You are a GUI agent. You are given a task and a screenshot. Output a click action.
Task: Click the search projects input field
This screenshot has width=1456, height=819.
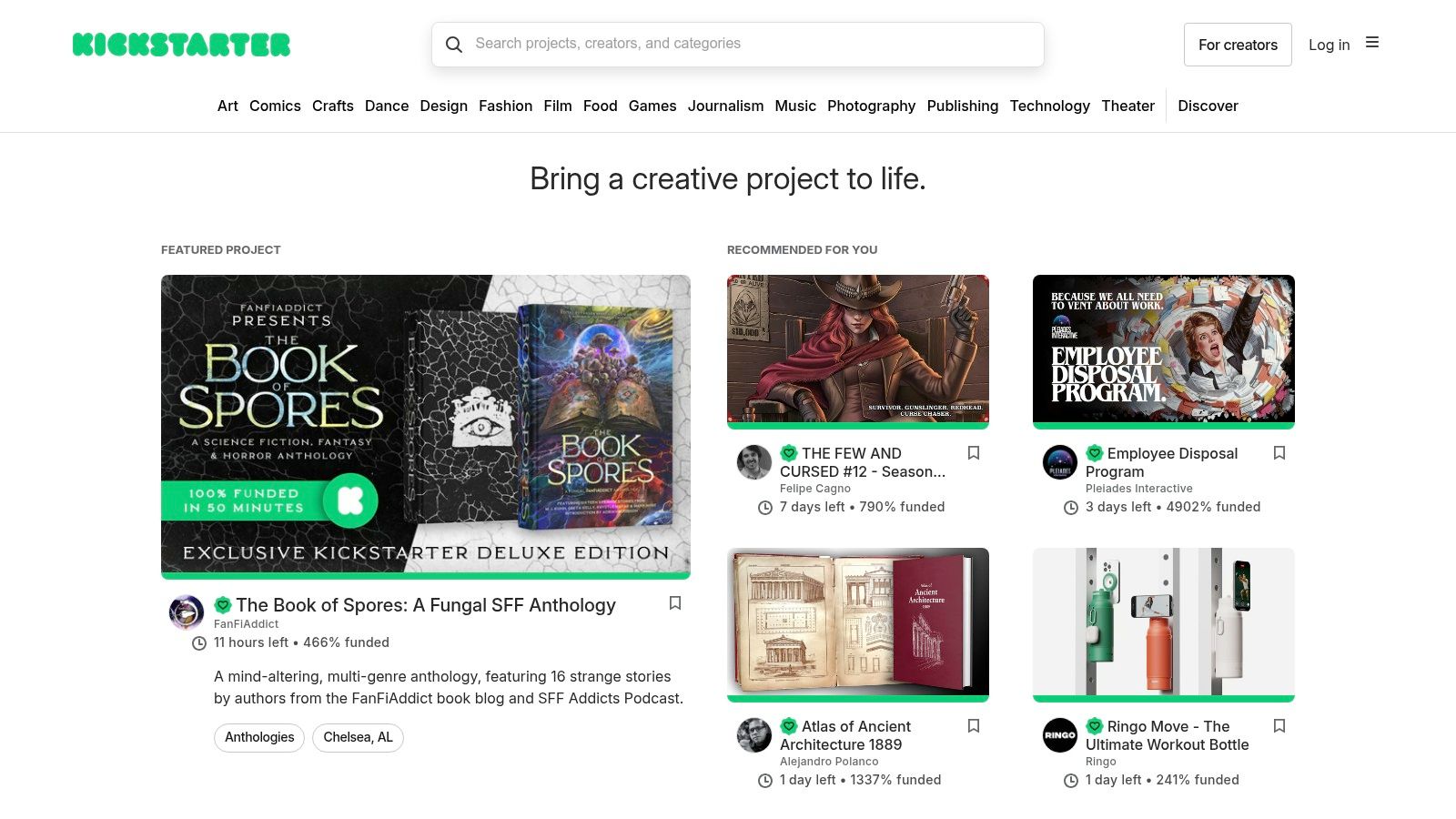pos(737,44)
